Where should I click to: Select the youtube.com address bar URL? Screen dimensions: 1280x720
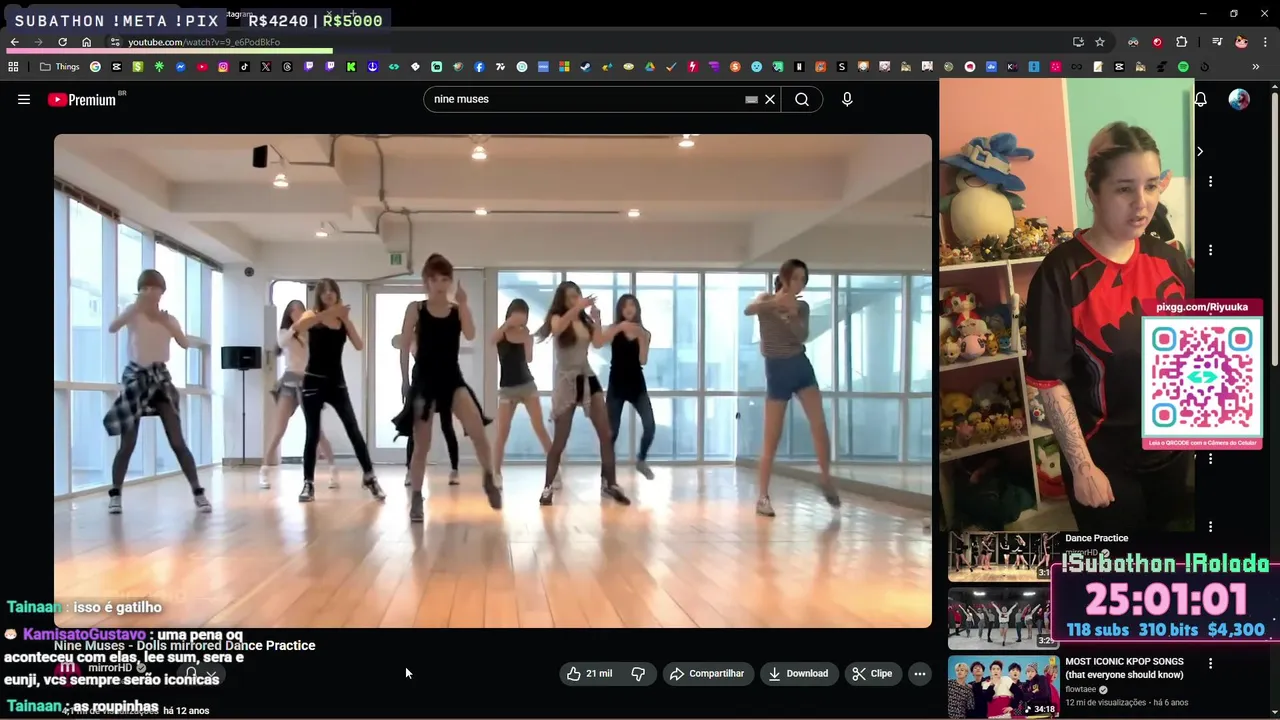coord(203,42)
